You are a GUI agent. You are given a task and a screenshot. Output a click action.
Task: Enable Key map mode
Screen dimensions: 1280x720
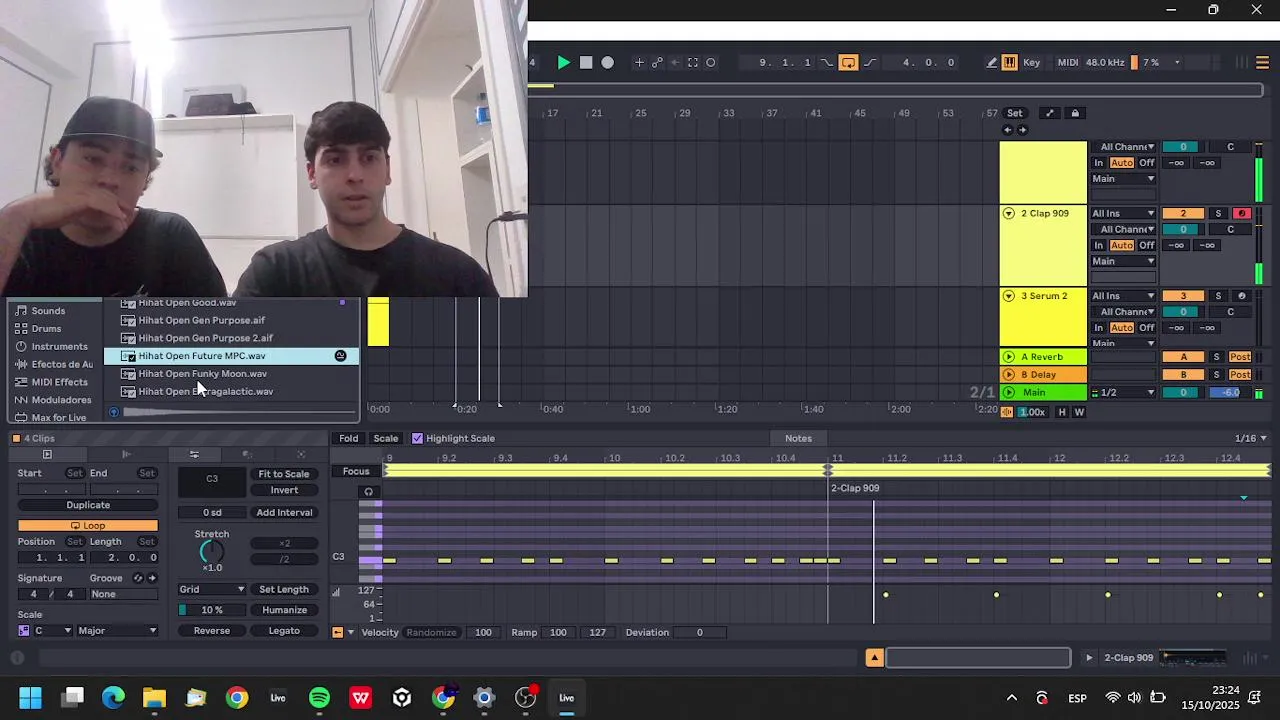[x=1032, y=62]
